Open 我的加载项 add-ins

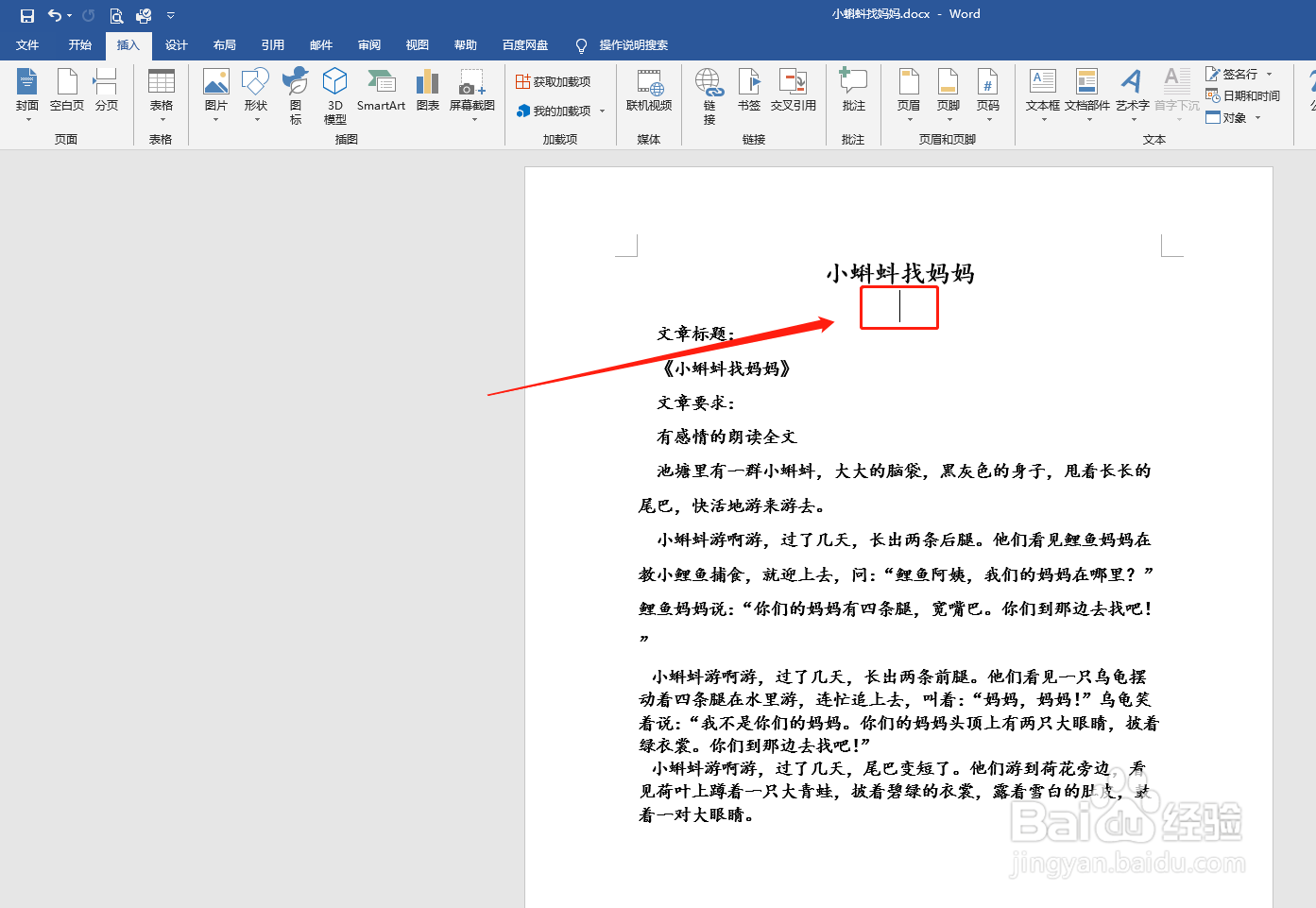point(554,111)
